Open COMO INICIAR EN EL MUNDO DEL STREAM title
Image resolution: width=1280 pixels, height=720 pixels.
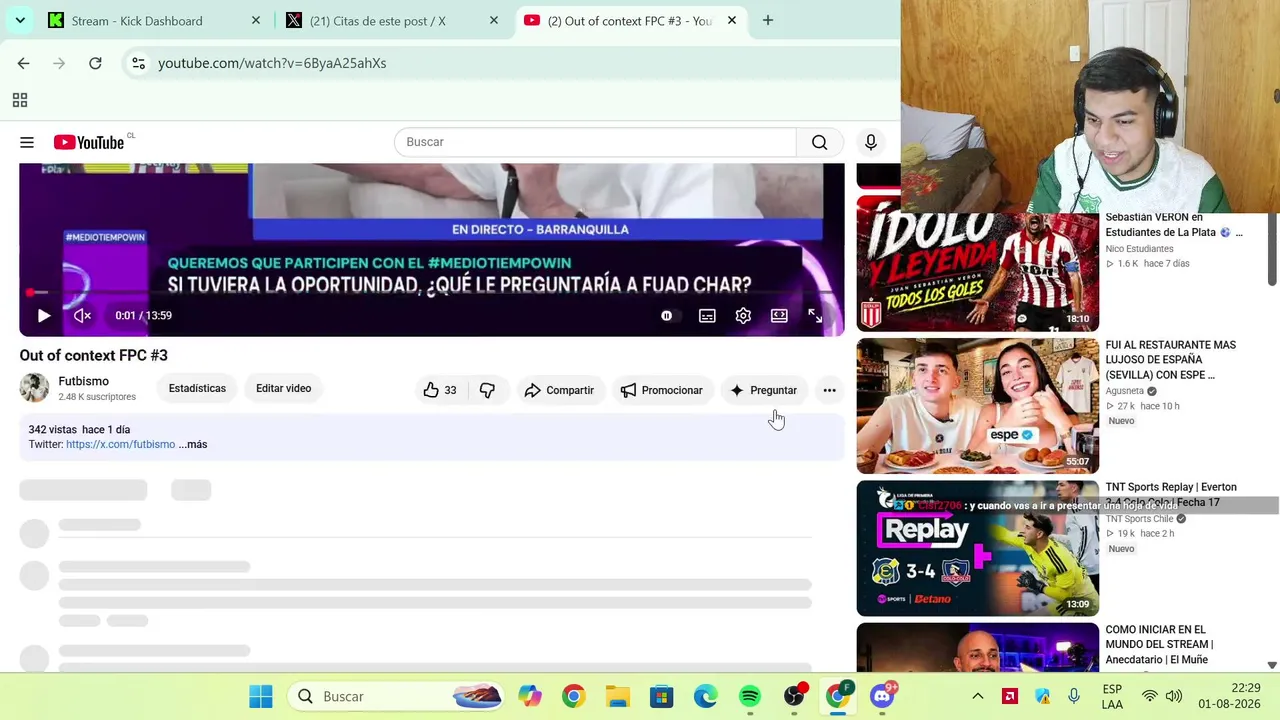coord(1159,645)
